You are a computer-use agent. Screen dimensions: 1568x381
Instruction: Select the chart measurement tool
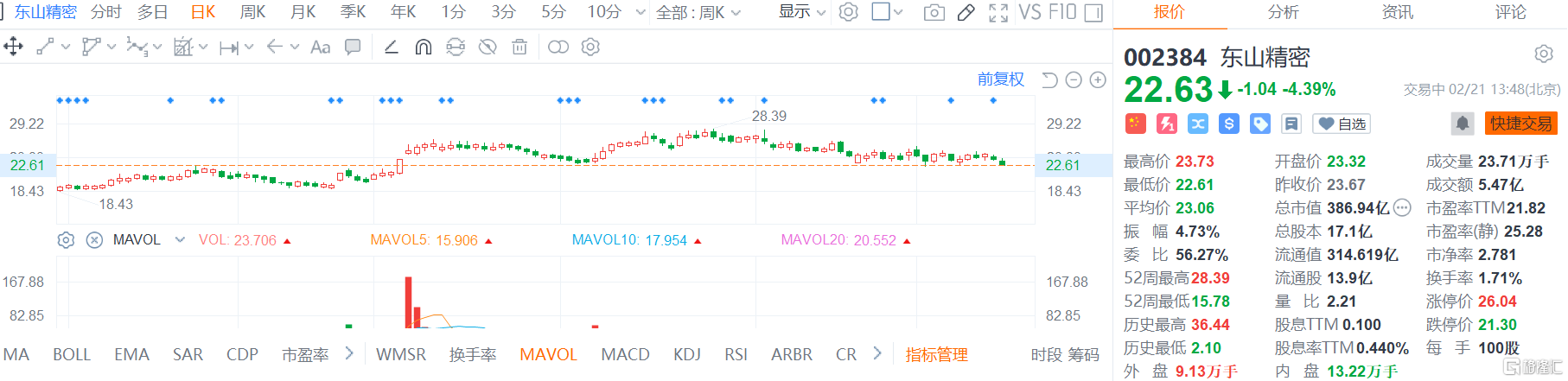tap(183, 47)
